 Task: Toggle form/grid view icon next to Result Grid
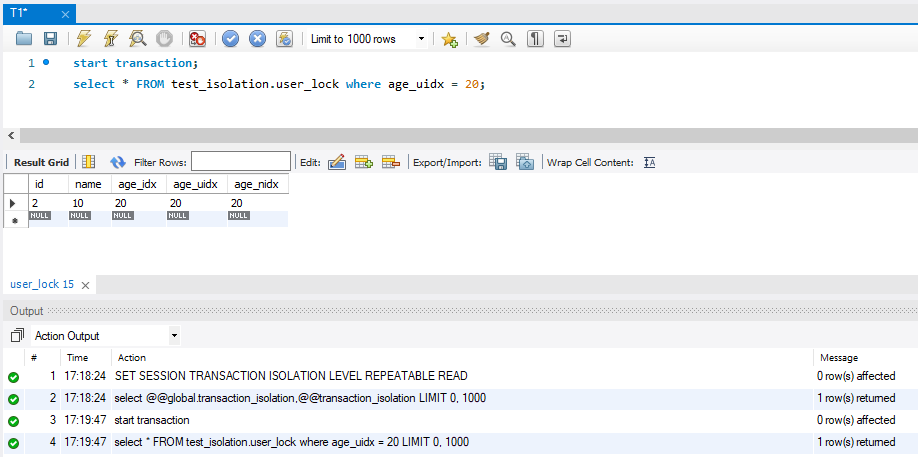(x=88, y=162)
